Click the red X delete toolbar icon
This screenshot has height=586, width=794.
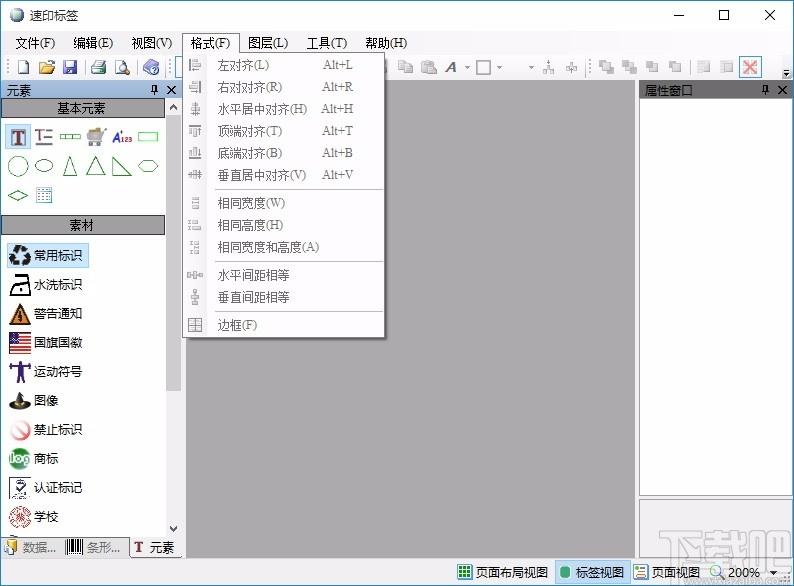pyautogui.click(x=750, y=67)
